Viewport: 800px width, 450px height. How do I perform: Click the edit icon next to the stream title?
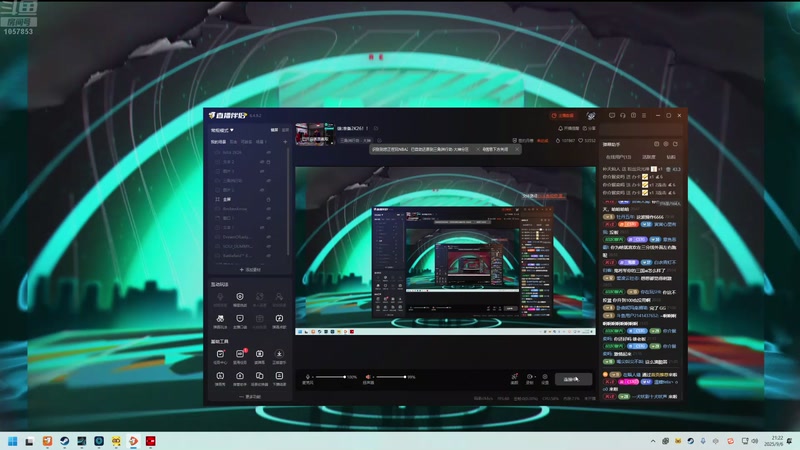[x=376, y=129]
